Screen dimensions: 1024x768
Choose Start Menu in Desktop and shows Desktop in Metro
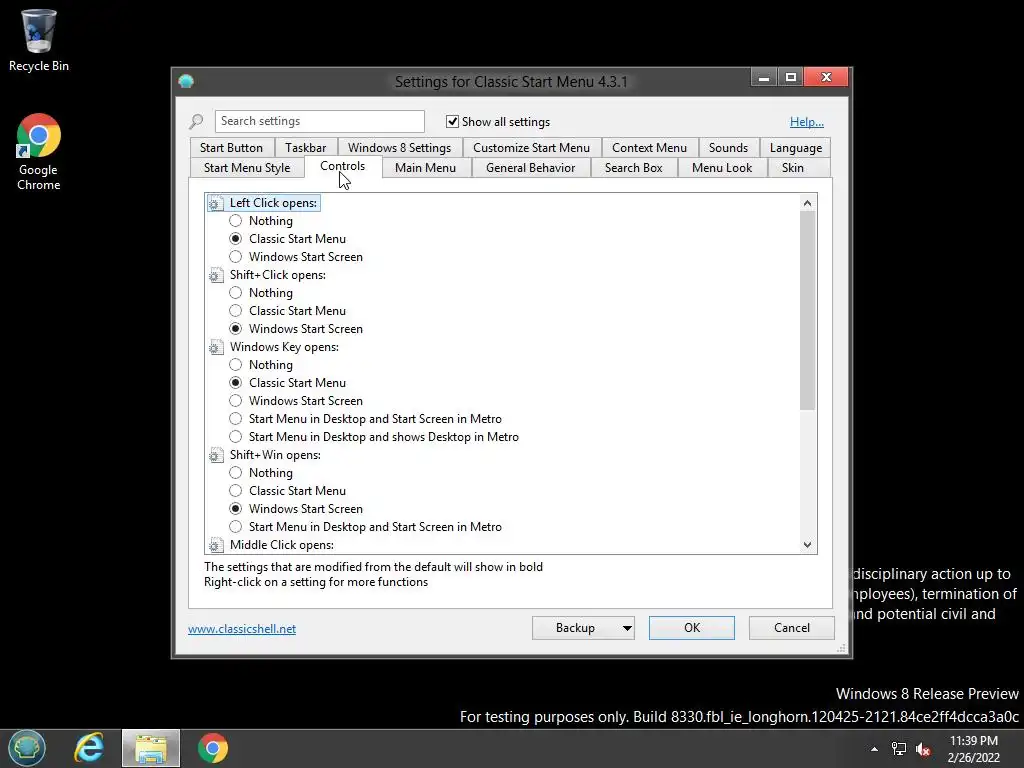[236, 437]
